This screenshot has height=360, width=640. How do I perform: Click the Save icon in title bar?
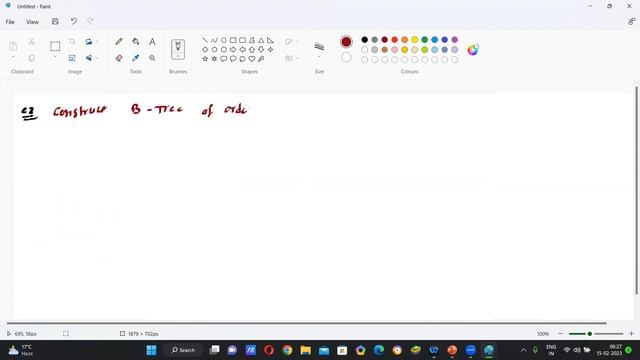pos(55,21)
